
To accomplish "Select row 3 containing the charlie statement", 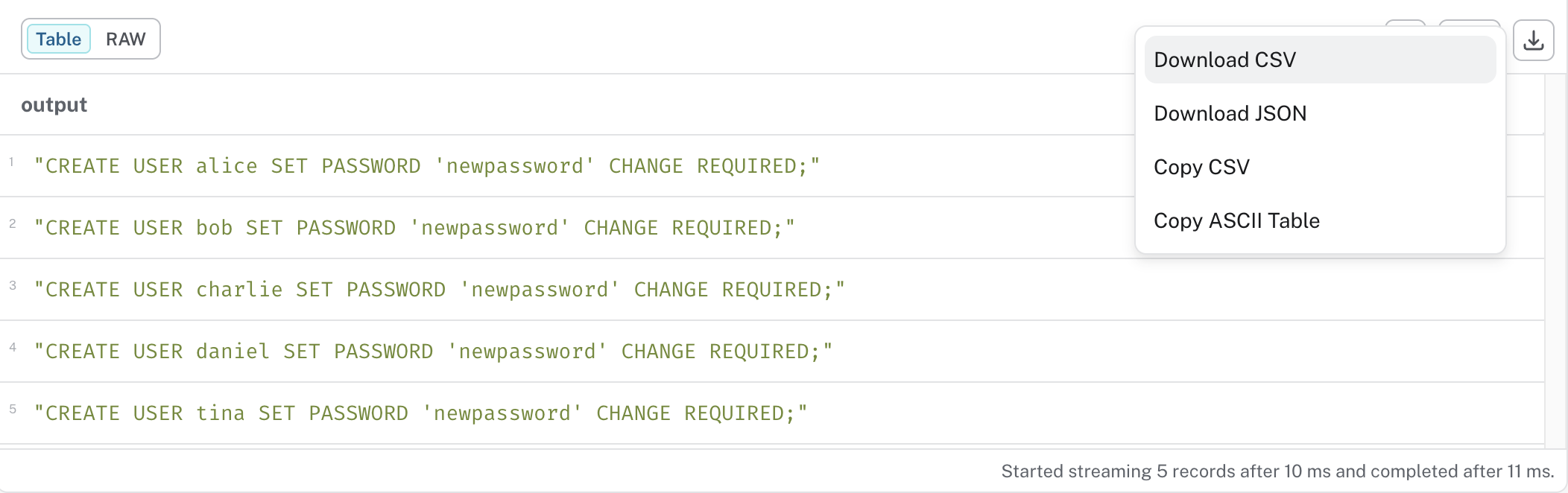I will point(438,289).
